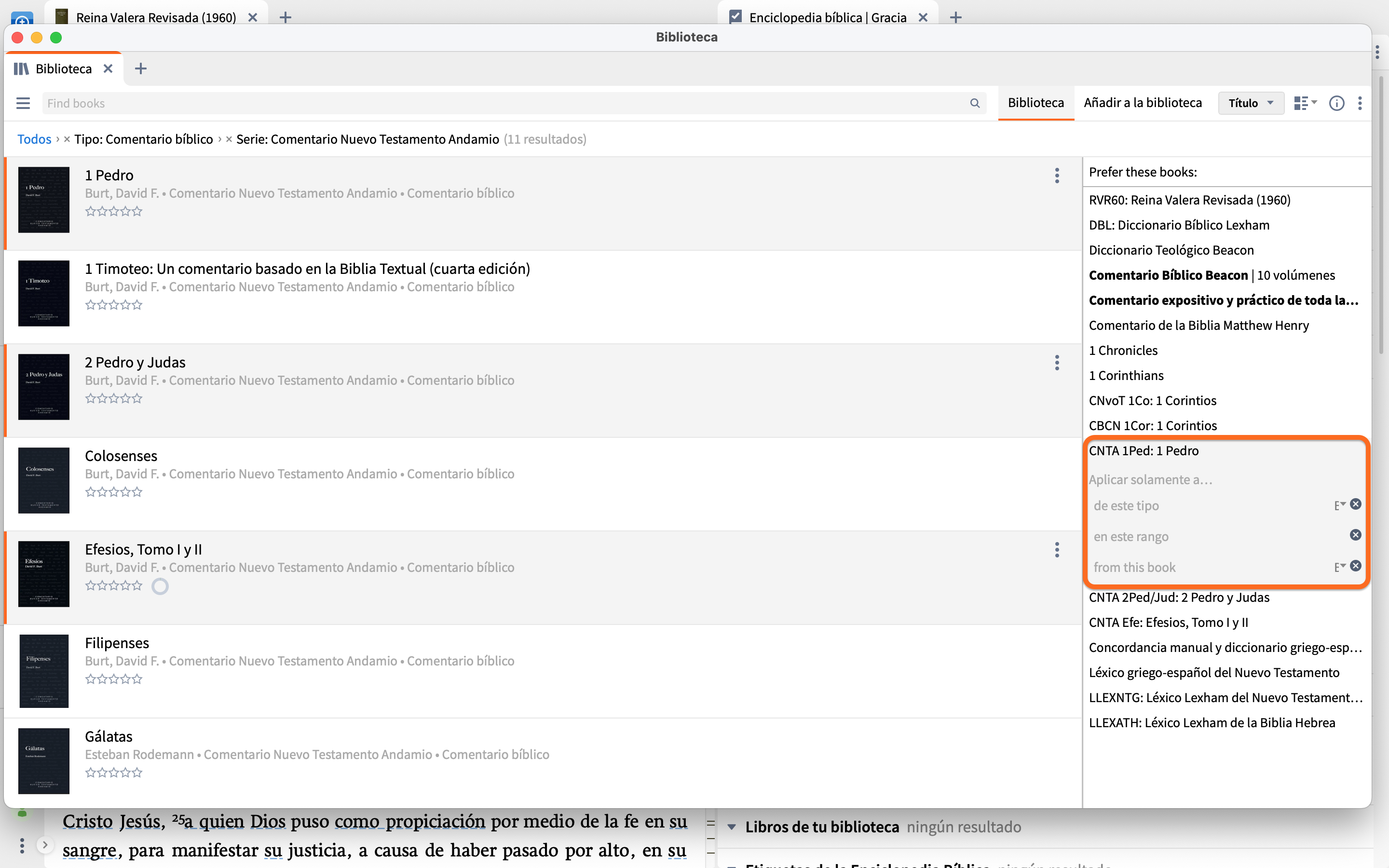Screen dimensions: 1389x868
Task: Open 1 Timoteo commentary title
Action: click(308, 269)
